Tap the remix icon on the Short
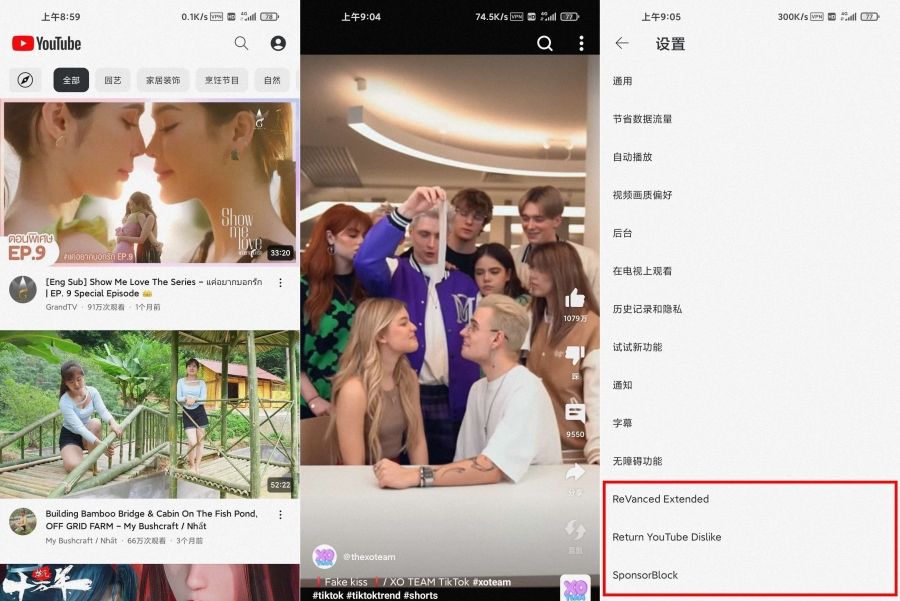This screenshot has width=900, height=601. pyautogui.click(x=575, y=530)
